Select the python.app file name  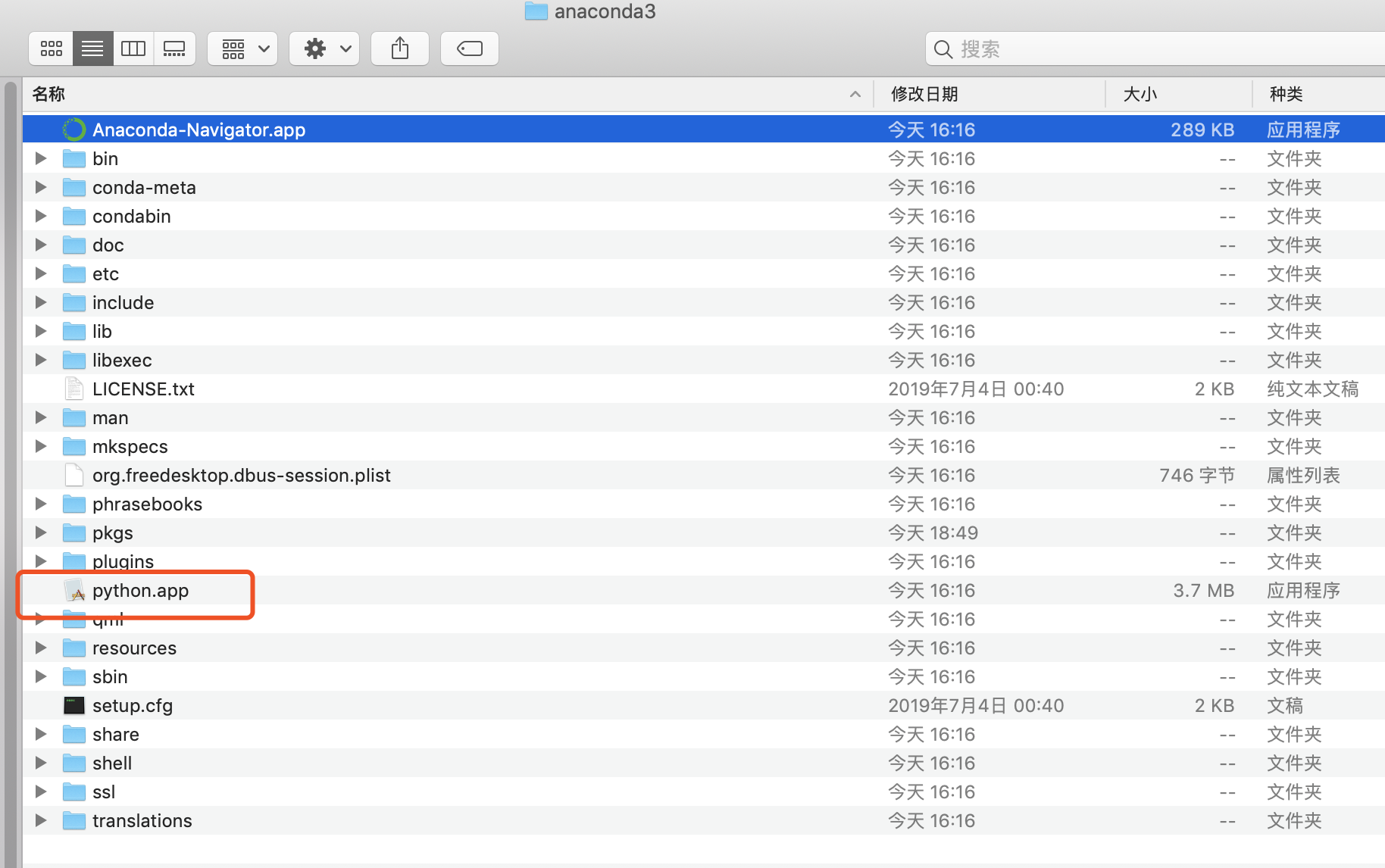point(141,590)
